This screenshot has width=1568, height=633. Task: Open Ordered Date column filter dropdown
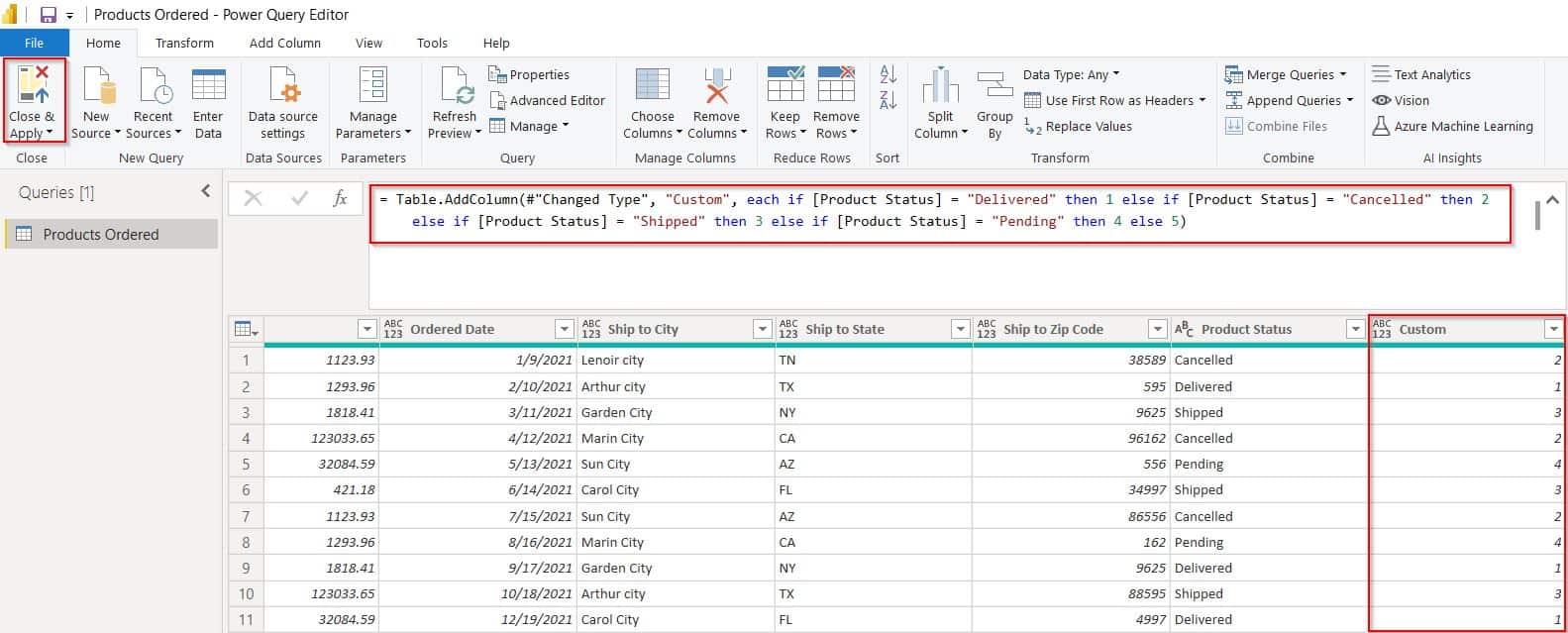564,329
